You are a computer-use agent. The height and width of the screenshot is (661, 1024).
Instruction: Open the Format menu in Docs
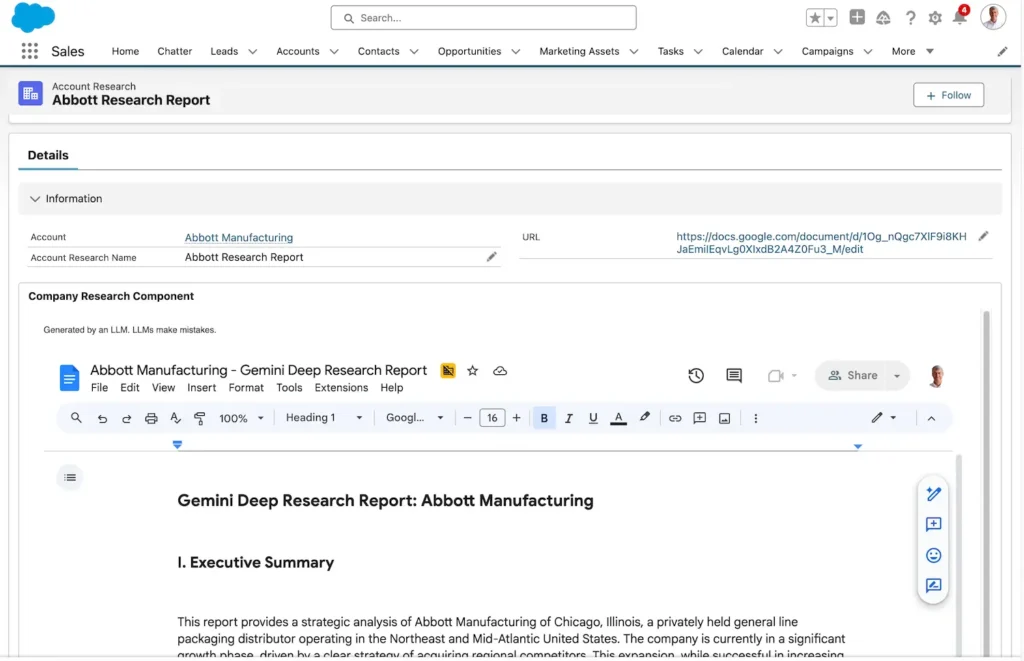(246, 387)
